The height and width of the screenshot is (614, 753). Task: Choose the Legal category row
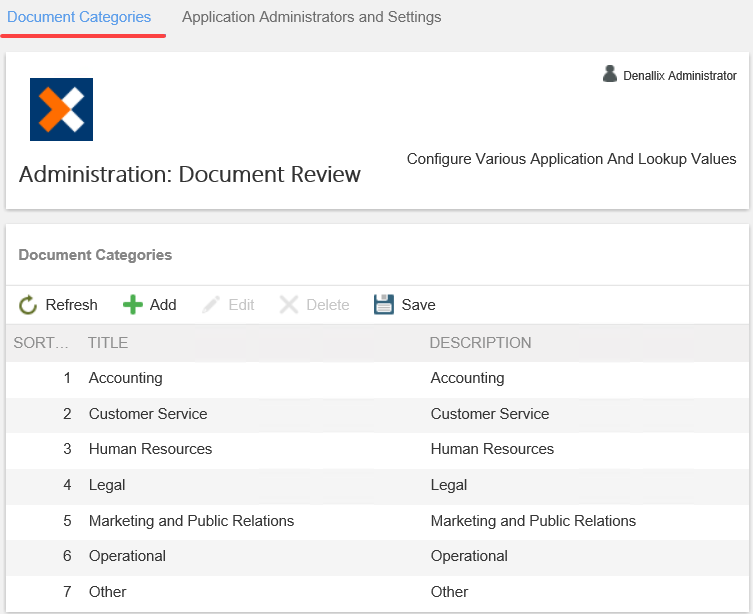107,485
